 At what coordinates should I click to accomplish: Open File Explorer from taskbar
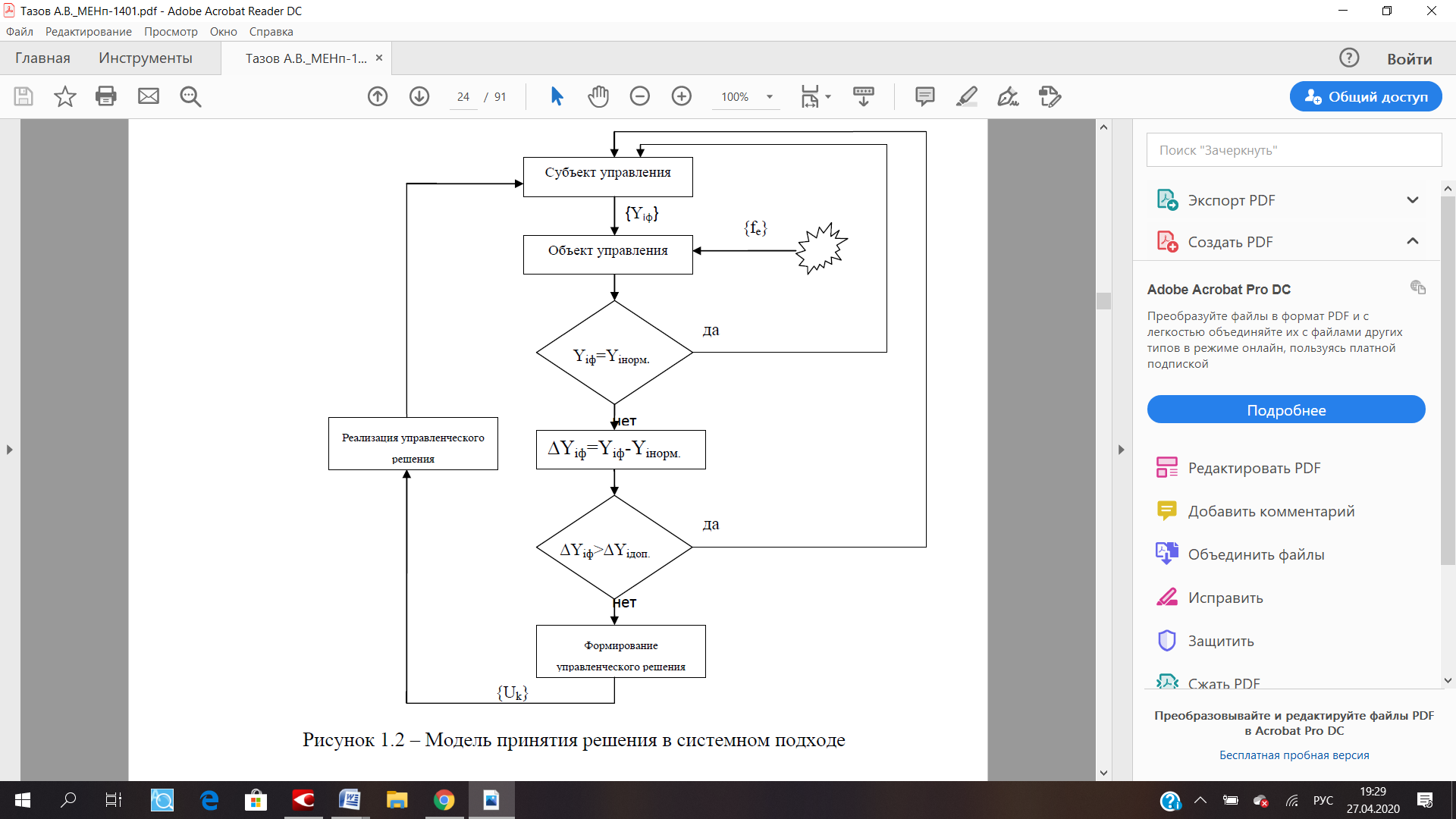pyautogui.click(x=397, y=800)
